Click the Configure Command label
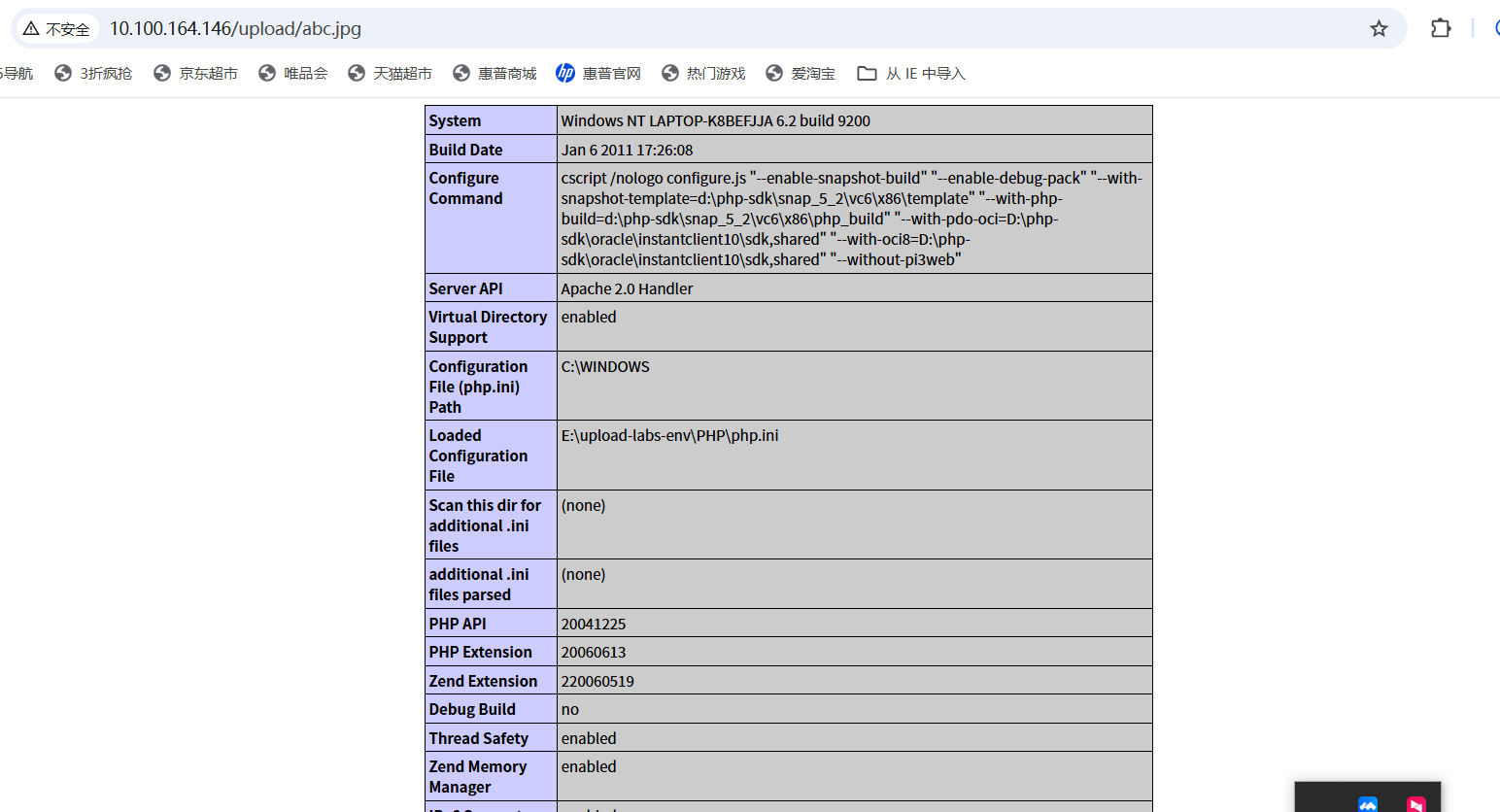The height and width of the screenshot is (812, 1500). point(465,188)
